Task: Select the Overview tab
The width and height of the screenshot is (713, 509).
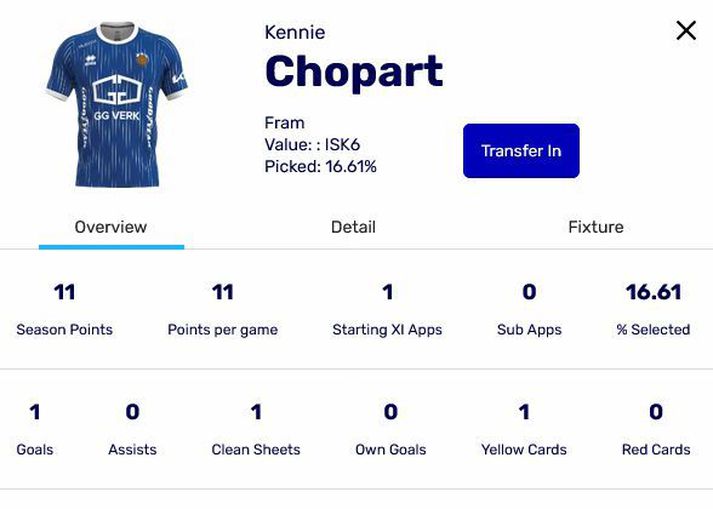Action: [111, 227]
